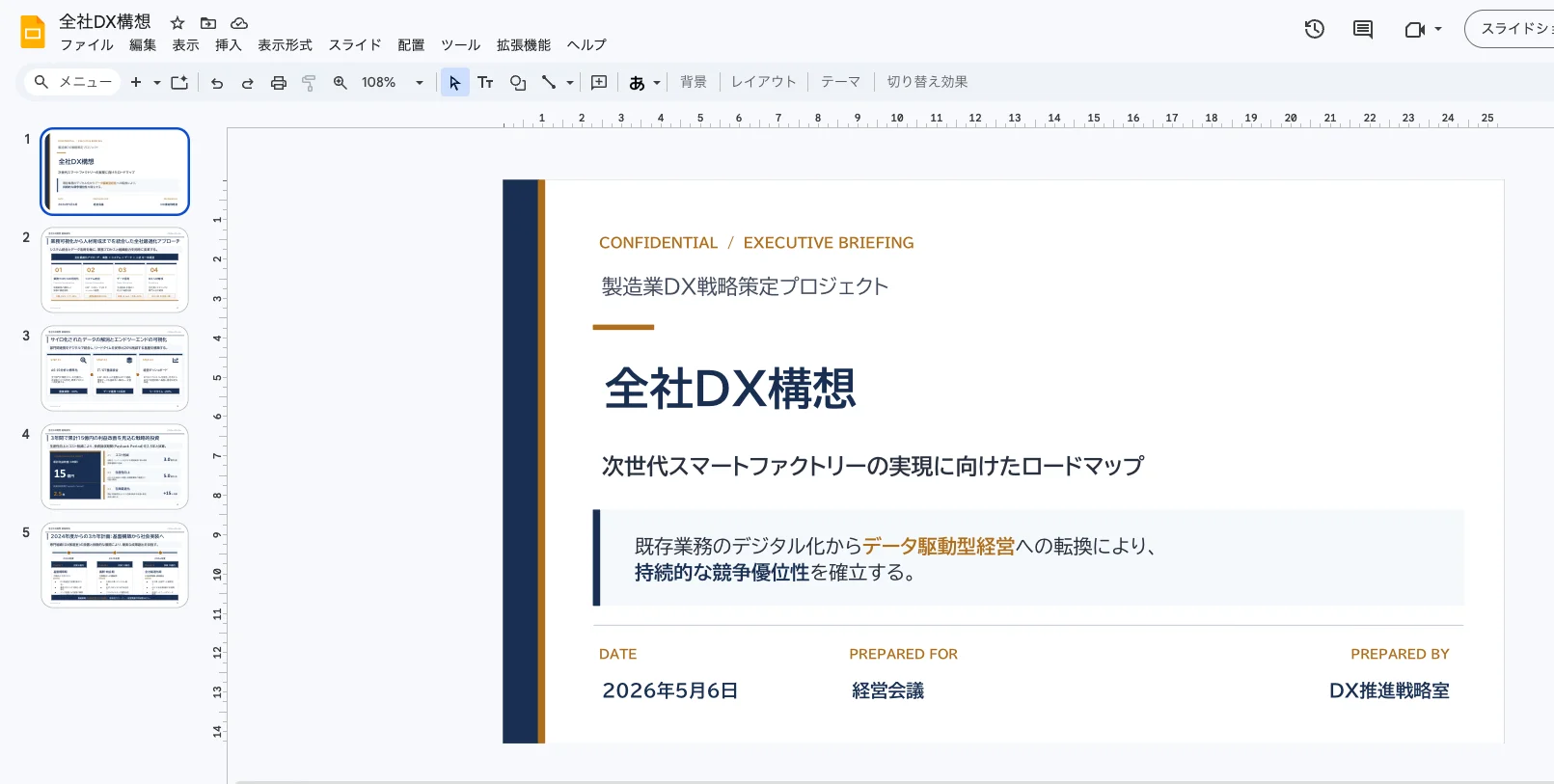This screenshot has height=784, width=1554.
Task: Open the 表示形式 menu
Action: pos(285,44)
